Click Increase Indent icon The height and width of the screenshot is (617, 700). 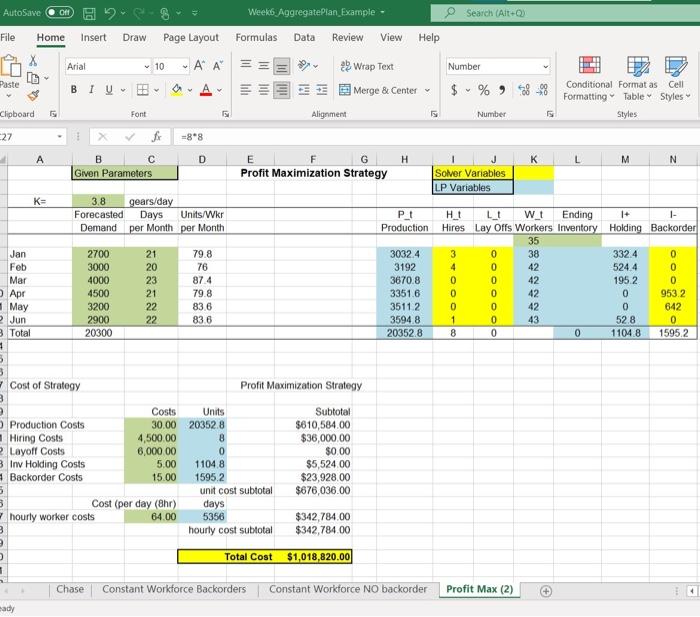point(322,90)
